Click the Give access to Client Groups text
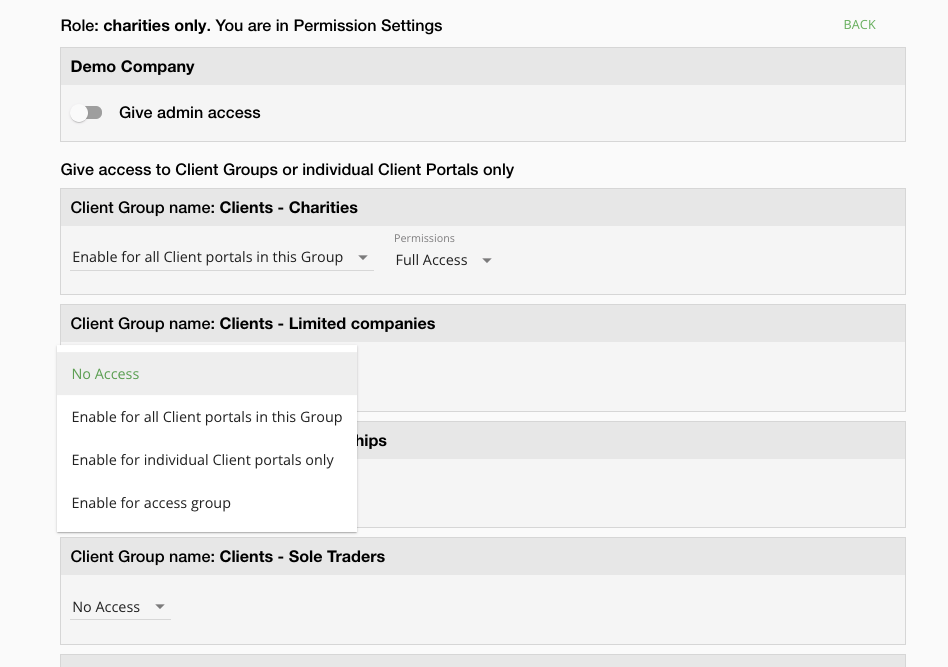The image size is (948, 667). (x=287, y=170)
